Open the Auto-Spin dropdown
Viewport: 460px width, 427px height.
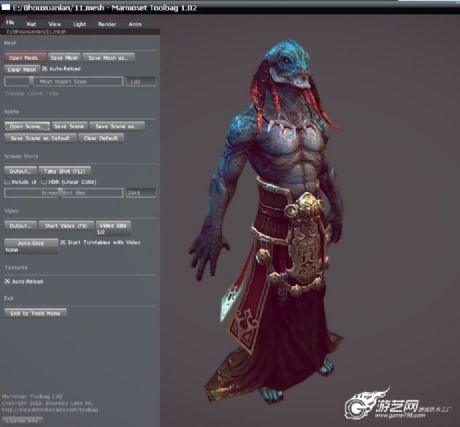coord(31,246)
